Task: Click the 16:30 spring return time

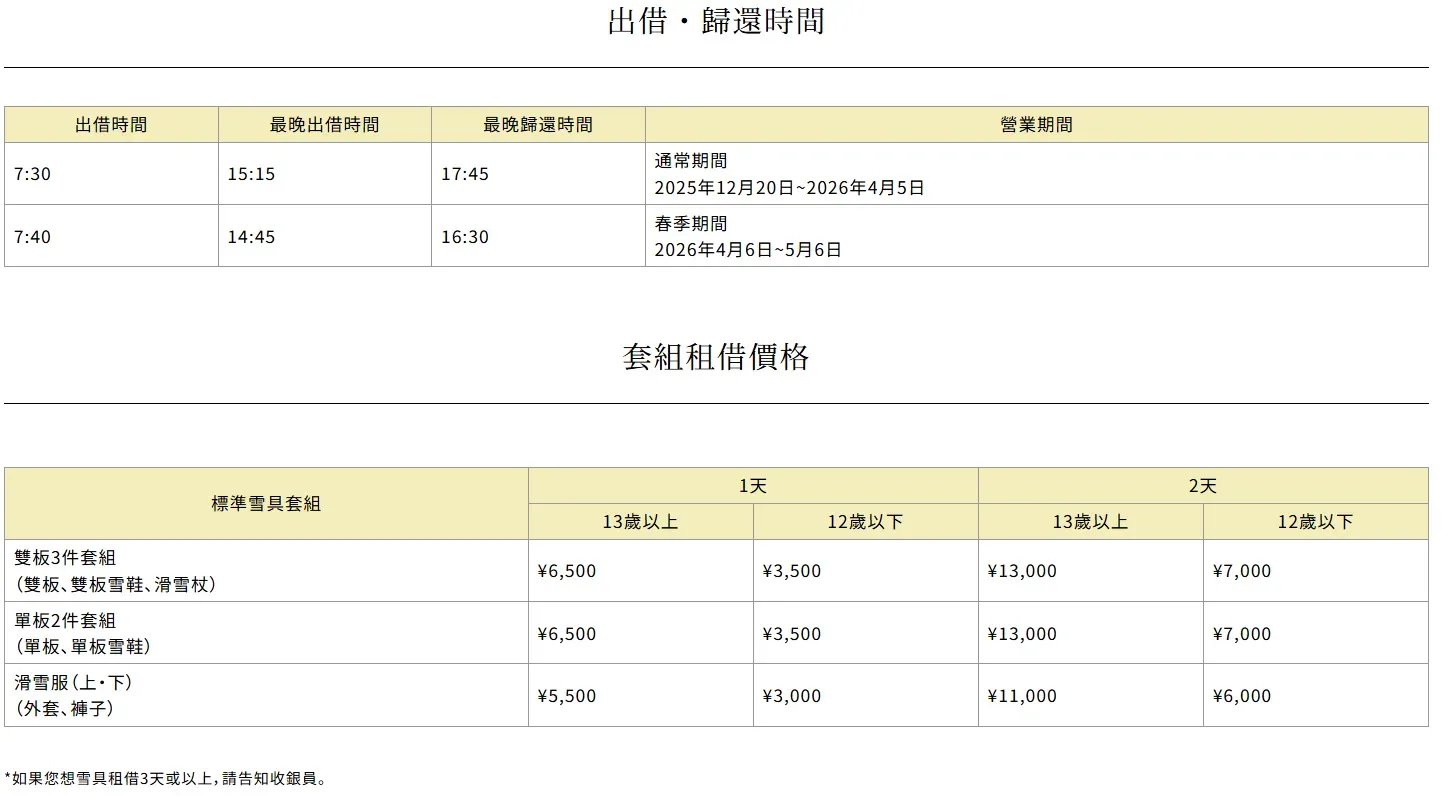Action: tap(465, 237)
